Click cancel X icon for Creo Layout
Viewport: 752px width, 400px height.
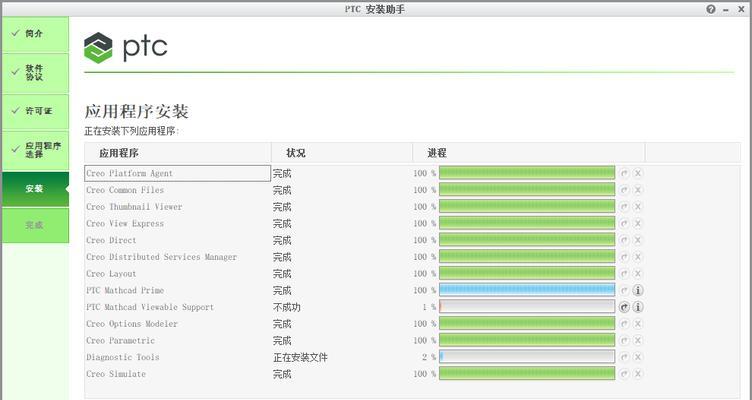[638, 273]
